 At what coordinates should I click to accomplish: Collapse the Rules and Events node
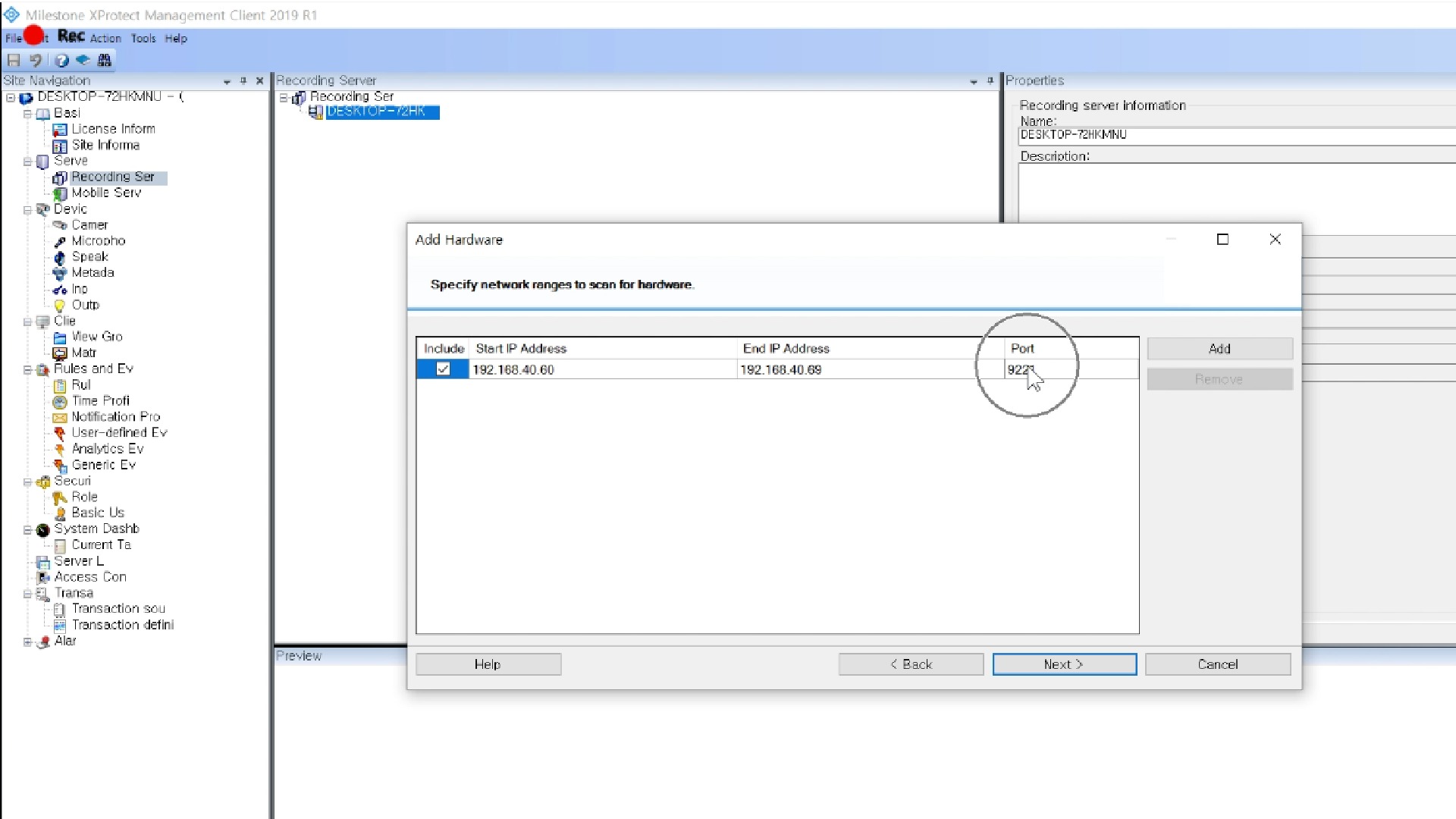pyautogui.click(x=27, y=369)
